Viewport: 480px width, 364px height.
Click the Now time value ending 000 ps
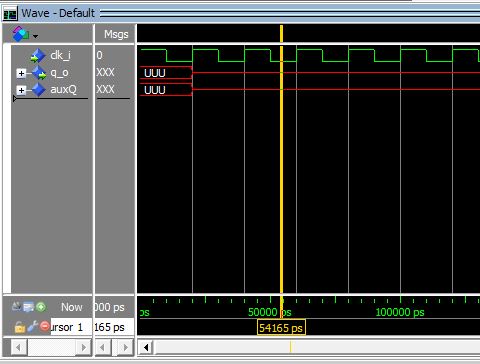[x=110, y=307]
